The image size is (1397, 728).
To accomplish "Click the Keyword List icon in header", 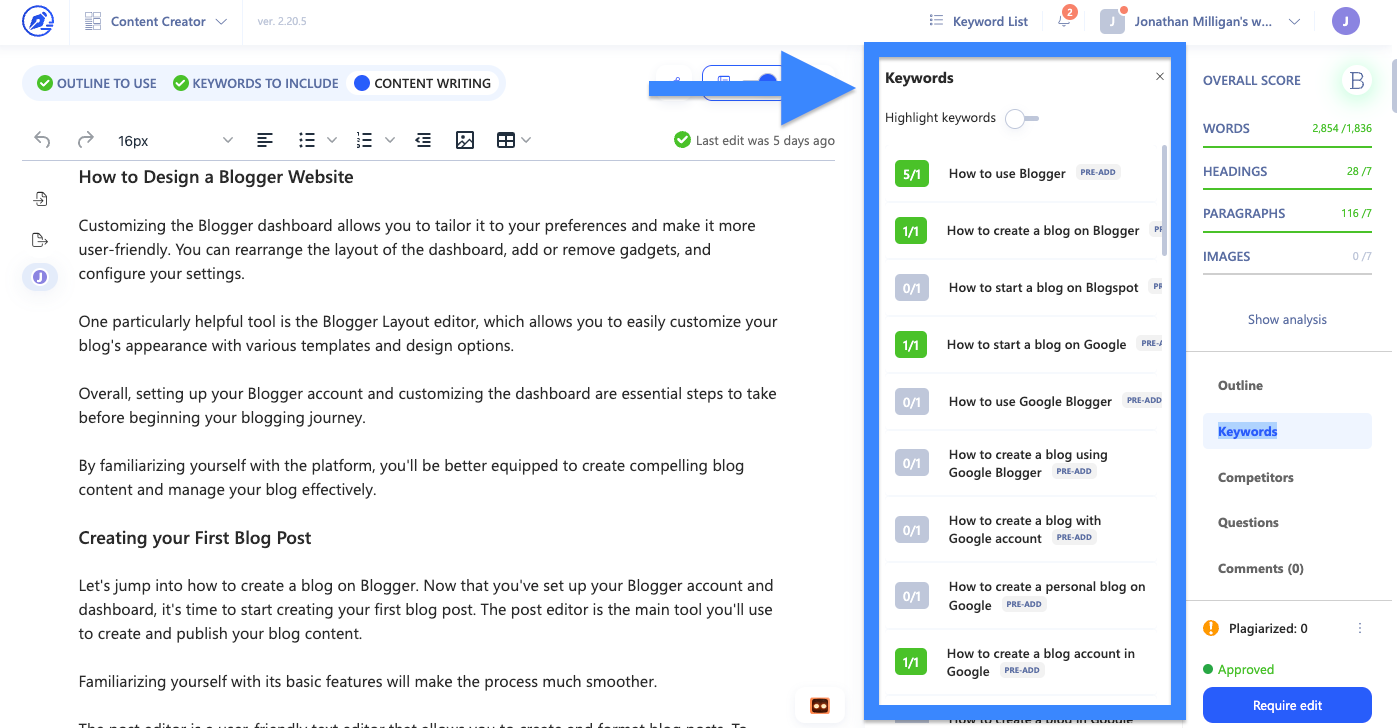I will point(936,21).
